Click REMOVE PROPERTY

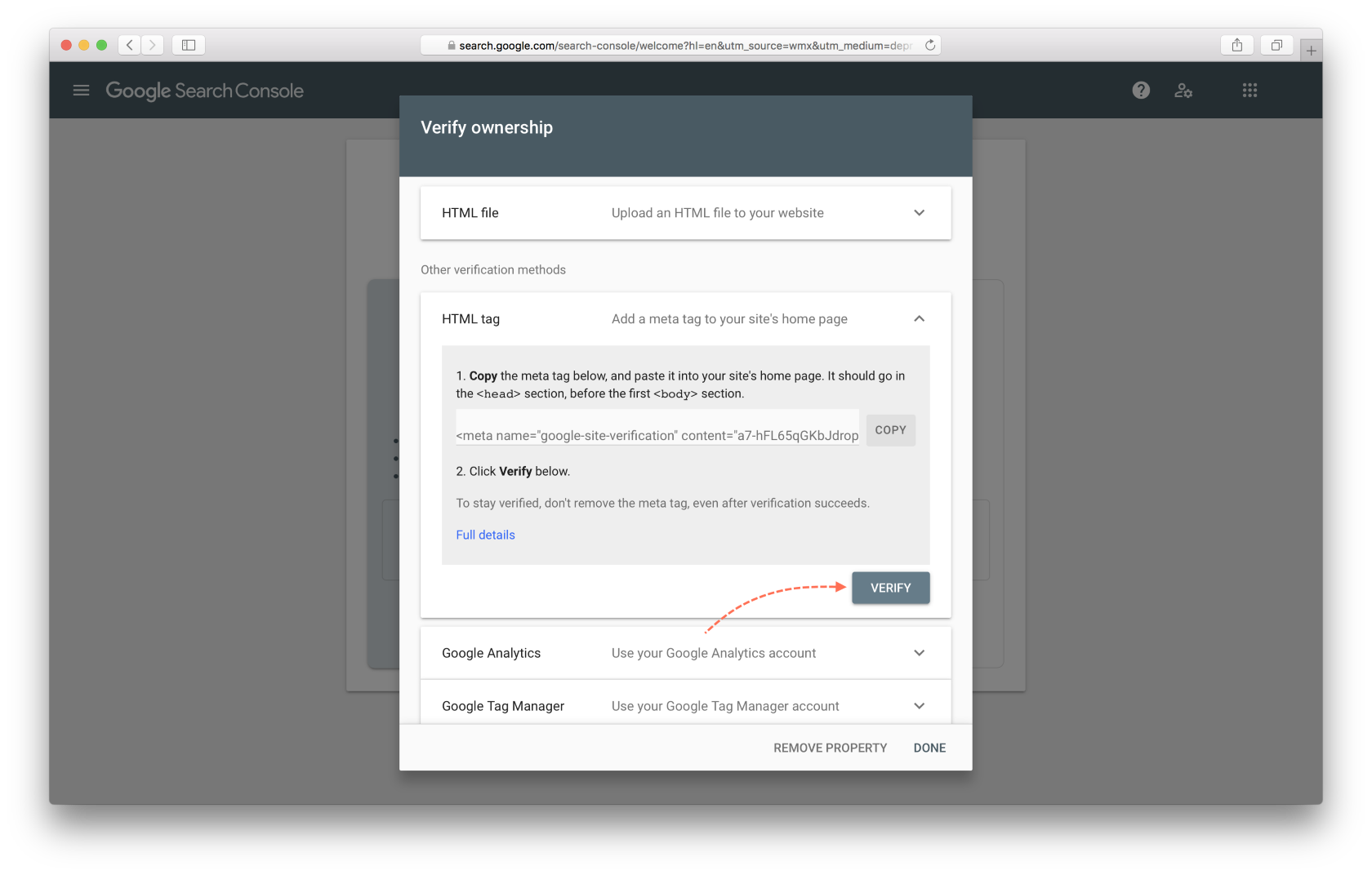pos(830,747)
